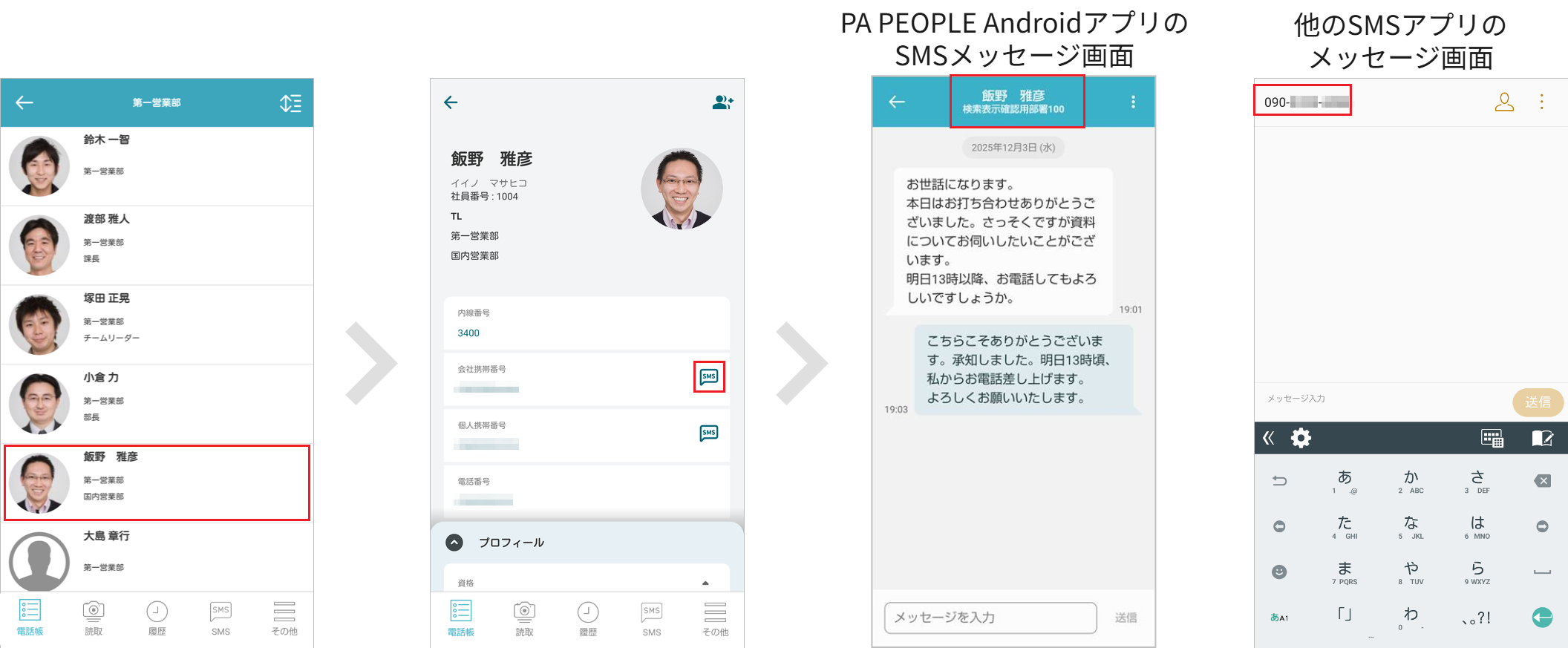Open keyboard settings gear
Viewport: 1568px width, 648px height.
point(1301,438)
